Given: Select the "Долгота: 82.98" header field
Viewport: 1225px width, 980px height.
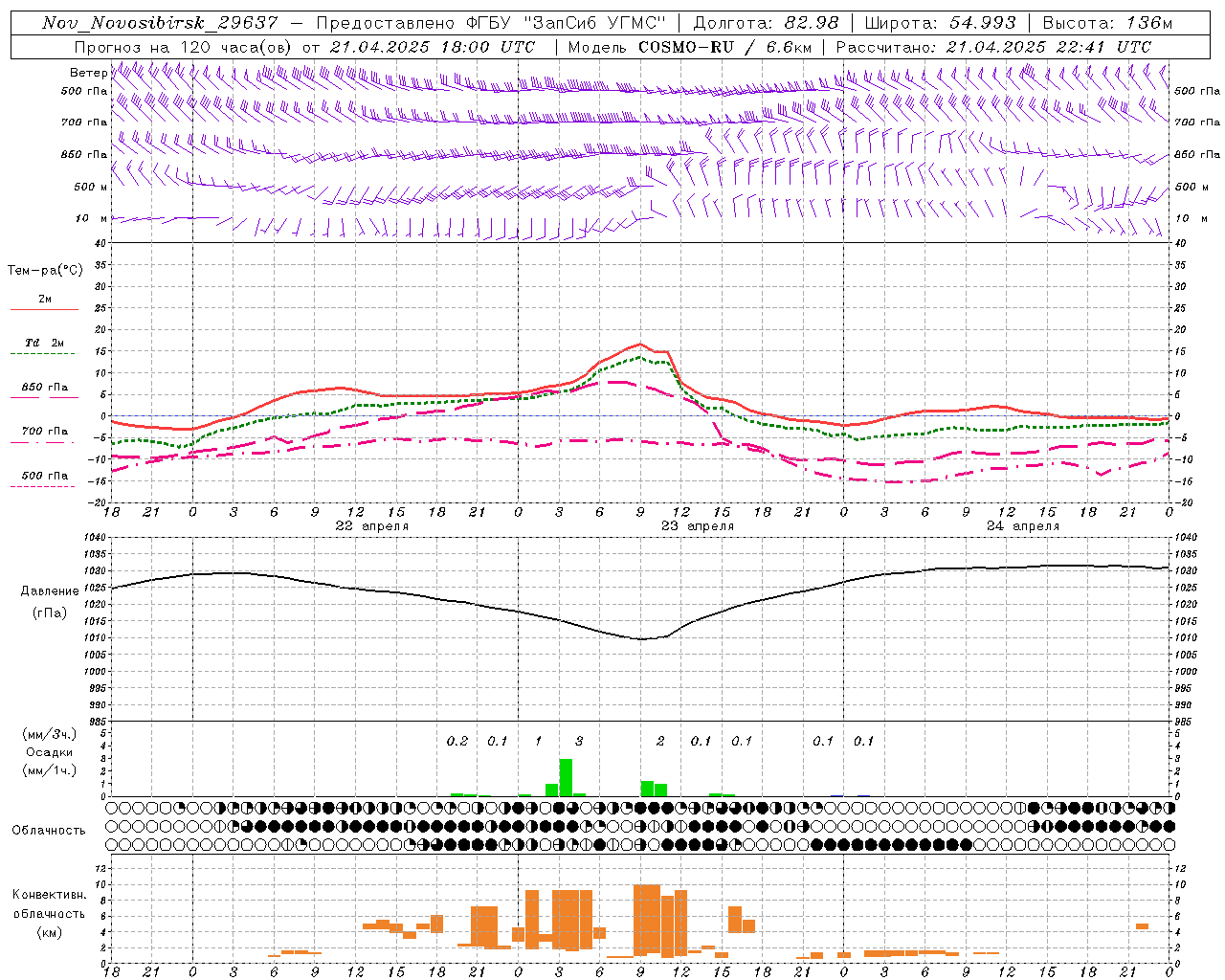Looking at the screenshot, I should [766, 23].
